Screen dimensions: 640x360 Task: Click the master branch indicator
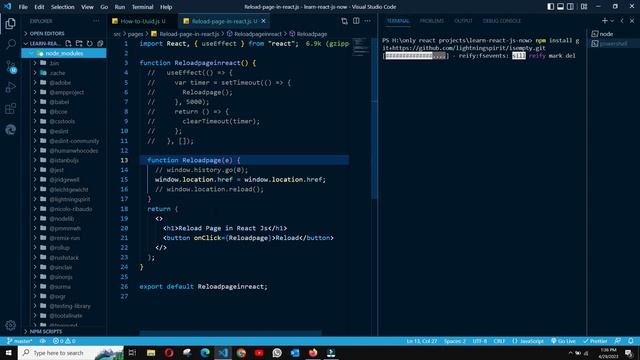19,341
